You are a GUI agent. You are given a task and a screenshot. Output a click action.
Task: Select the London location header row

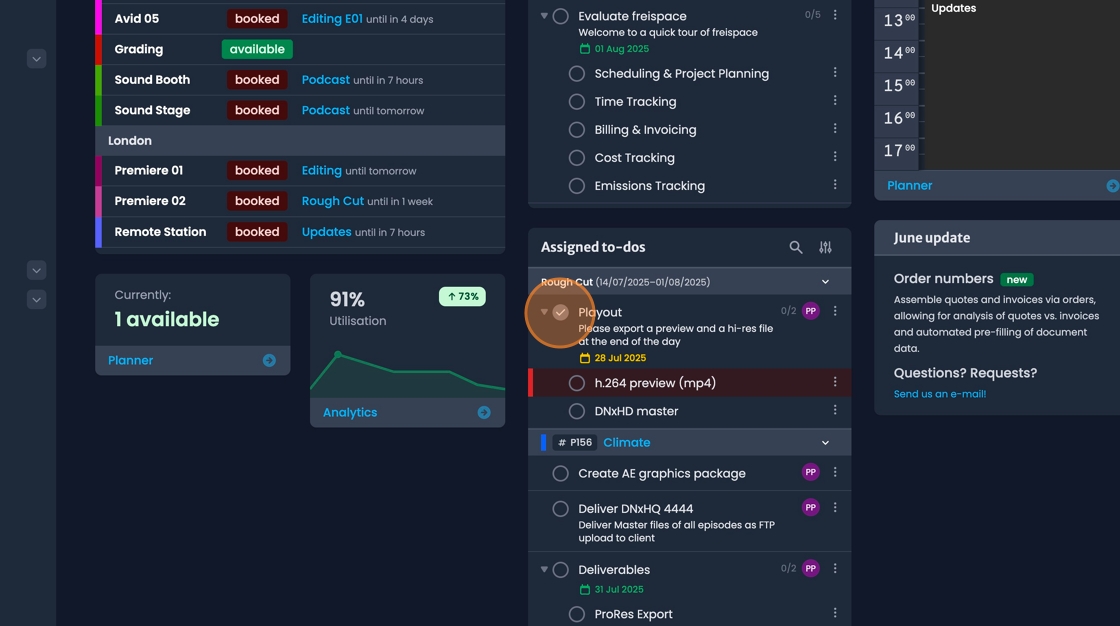(300, 141)
